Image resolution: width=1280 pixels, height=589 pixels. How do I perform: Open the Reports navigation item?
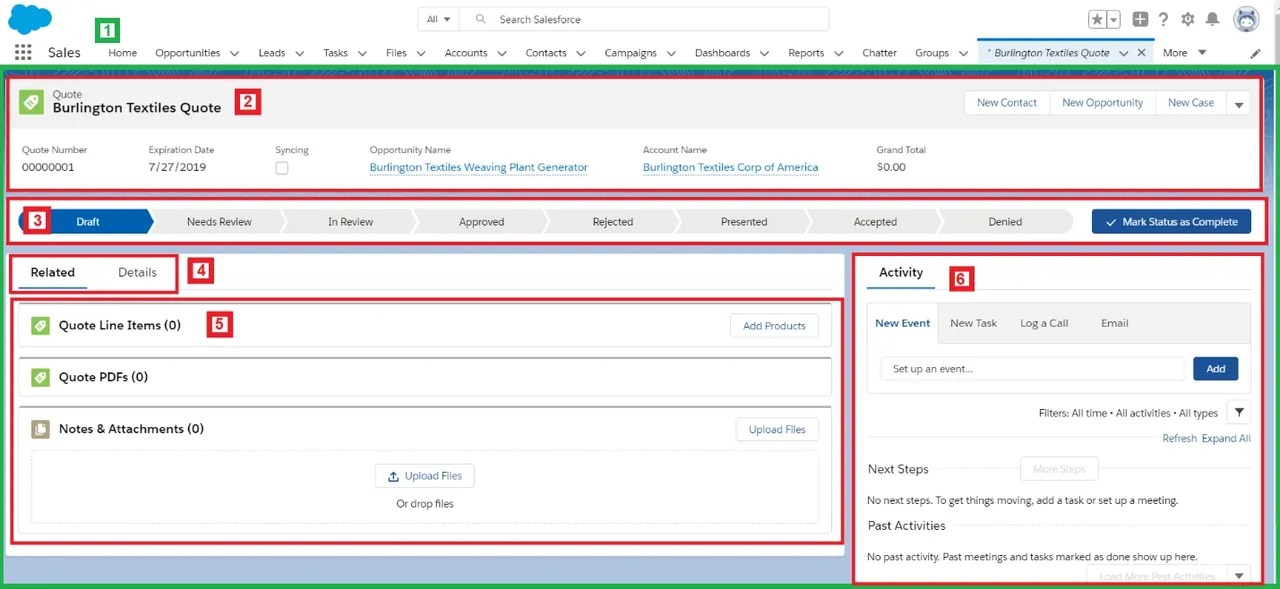[806, 52]
